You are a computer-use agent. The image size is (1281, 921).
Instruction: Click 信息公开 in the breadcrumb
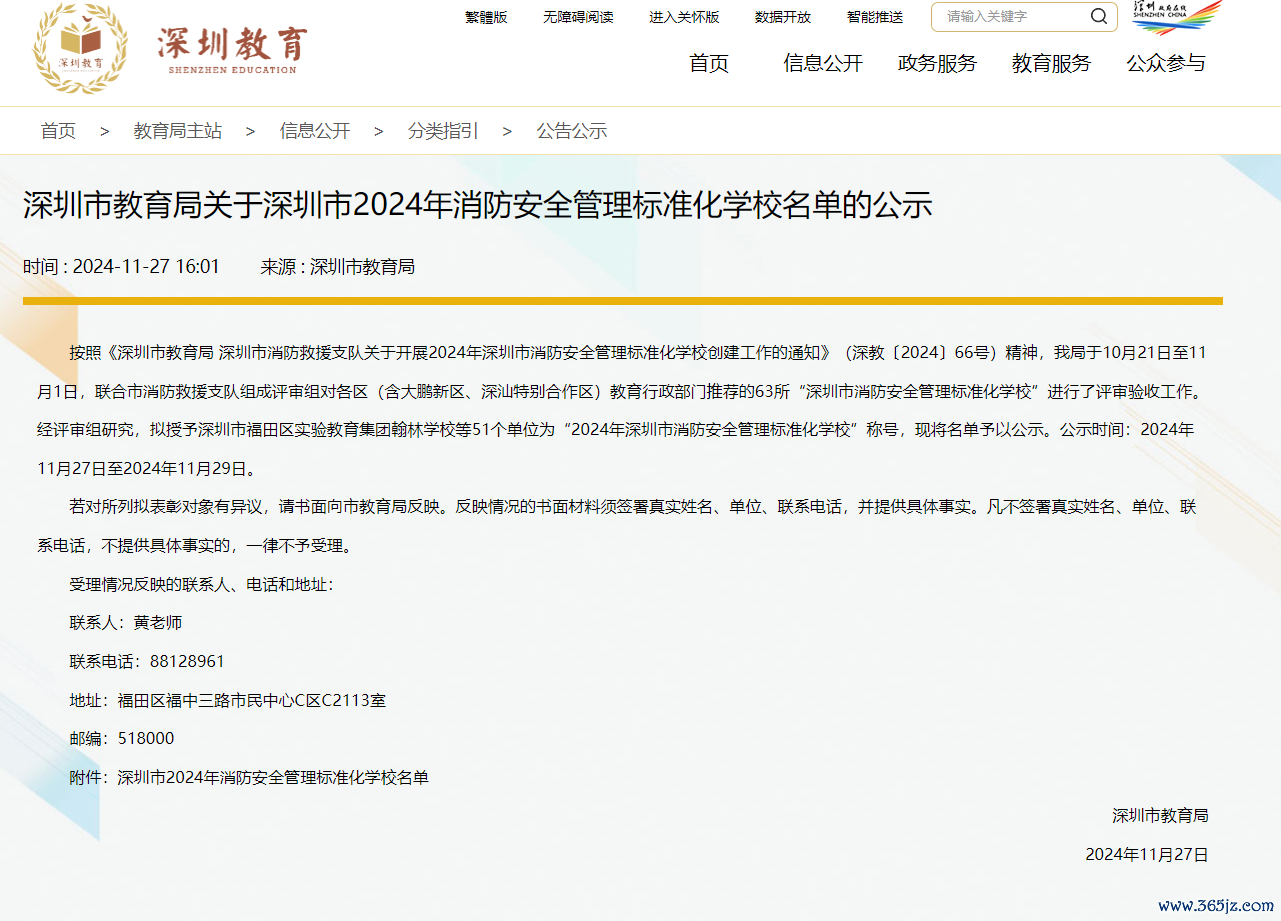pos(315,131)
